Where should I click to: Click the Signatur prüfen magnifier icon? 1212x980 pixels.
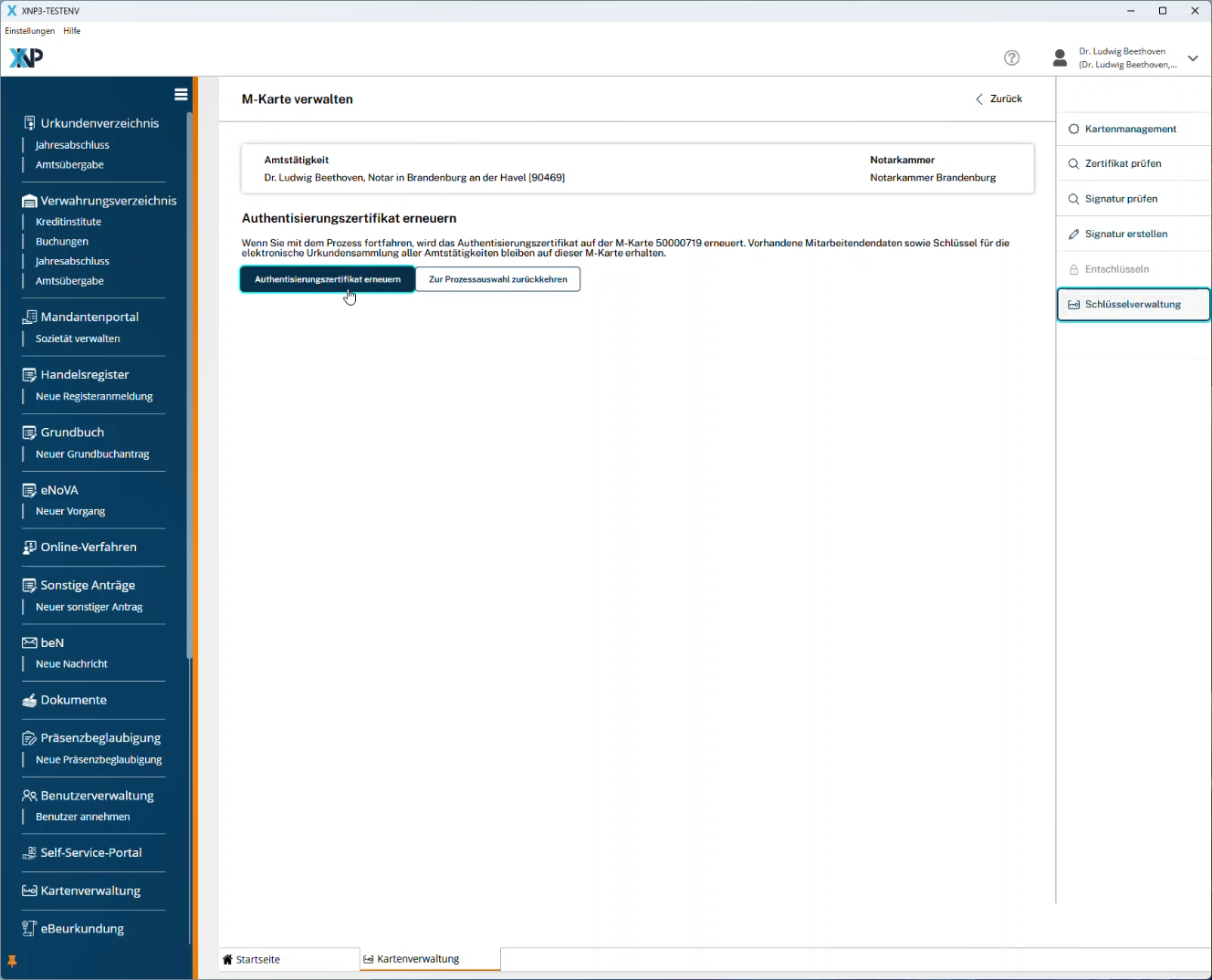coord(1074,199)
